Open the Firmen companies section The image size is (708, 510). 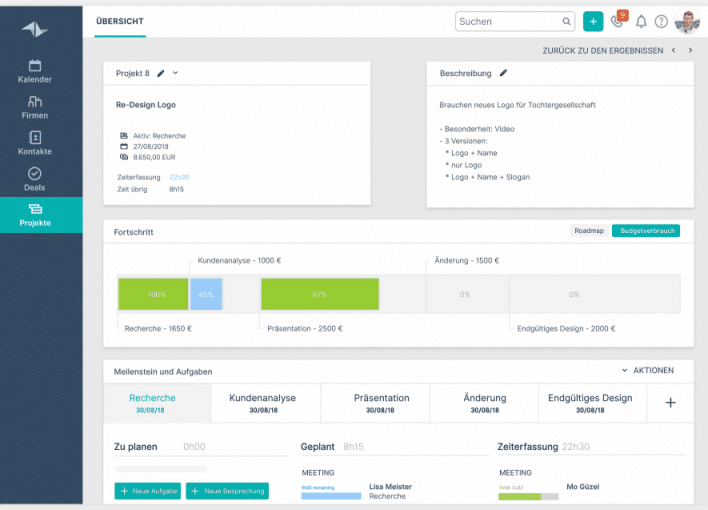click(34, 107)
